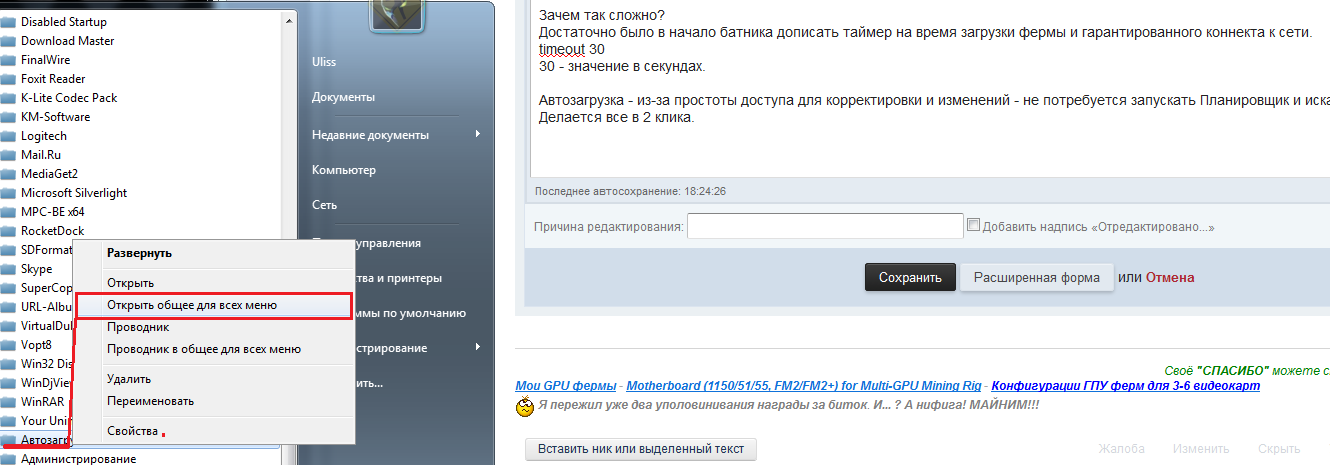Click the Foxit Reader folder icon

pyautogui.click(x=8, y=79)
